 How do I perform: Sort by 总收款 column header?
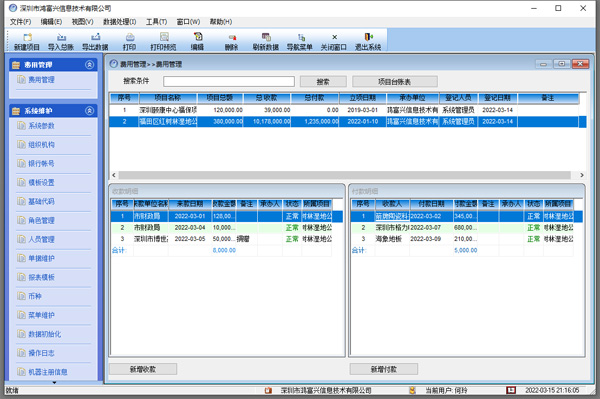click(266, 98)
